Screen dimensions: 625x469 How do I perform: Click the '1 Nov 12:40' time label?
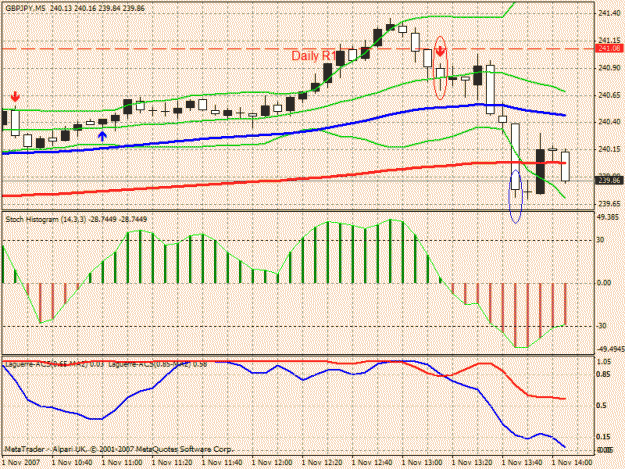tap(372, 463)
